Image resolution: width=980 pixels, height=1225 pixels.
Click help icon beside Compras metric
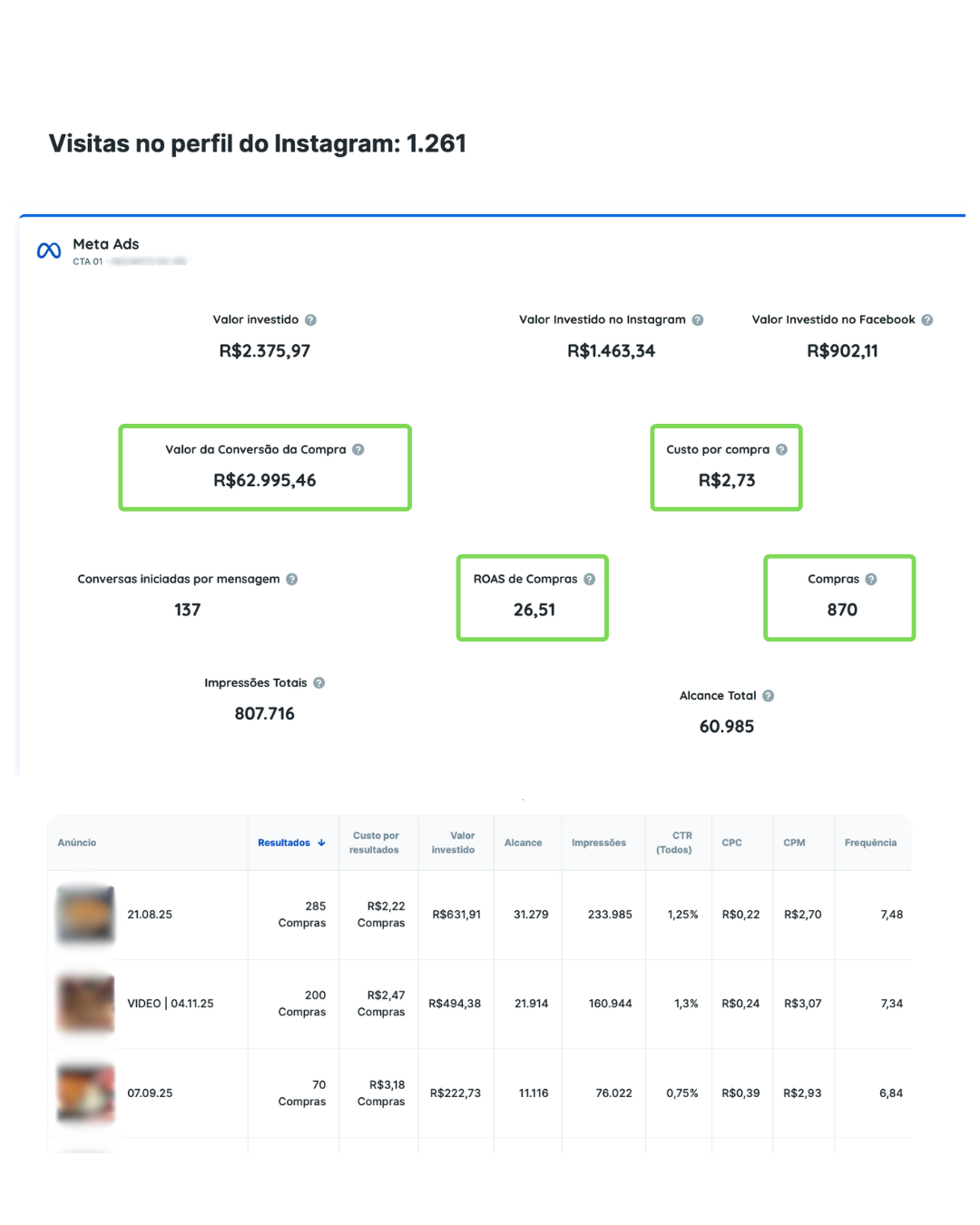(x=871, y=580)
